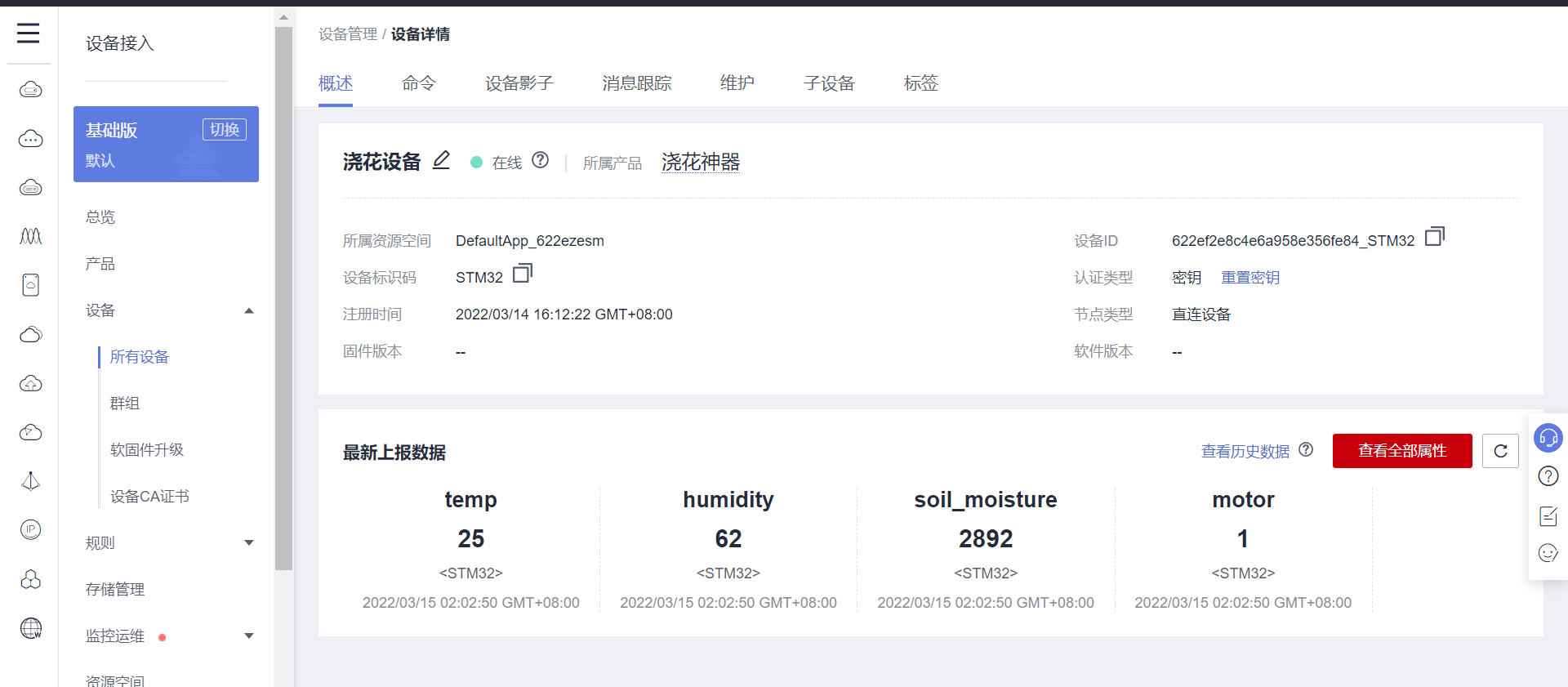Click the double-cloud sidebar icon
This screenshot has width=1568, height=687.
pos(31,334)
